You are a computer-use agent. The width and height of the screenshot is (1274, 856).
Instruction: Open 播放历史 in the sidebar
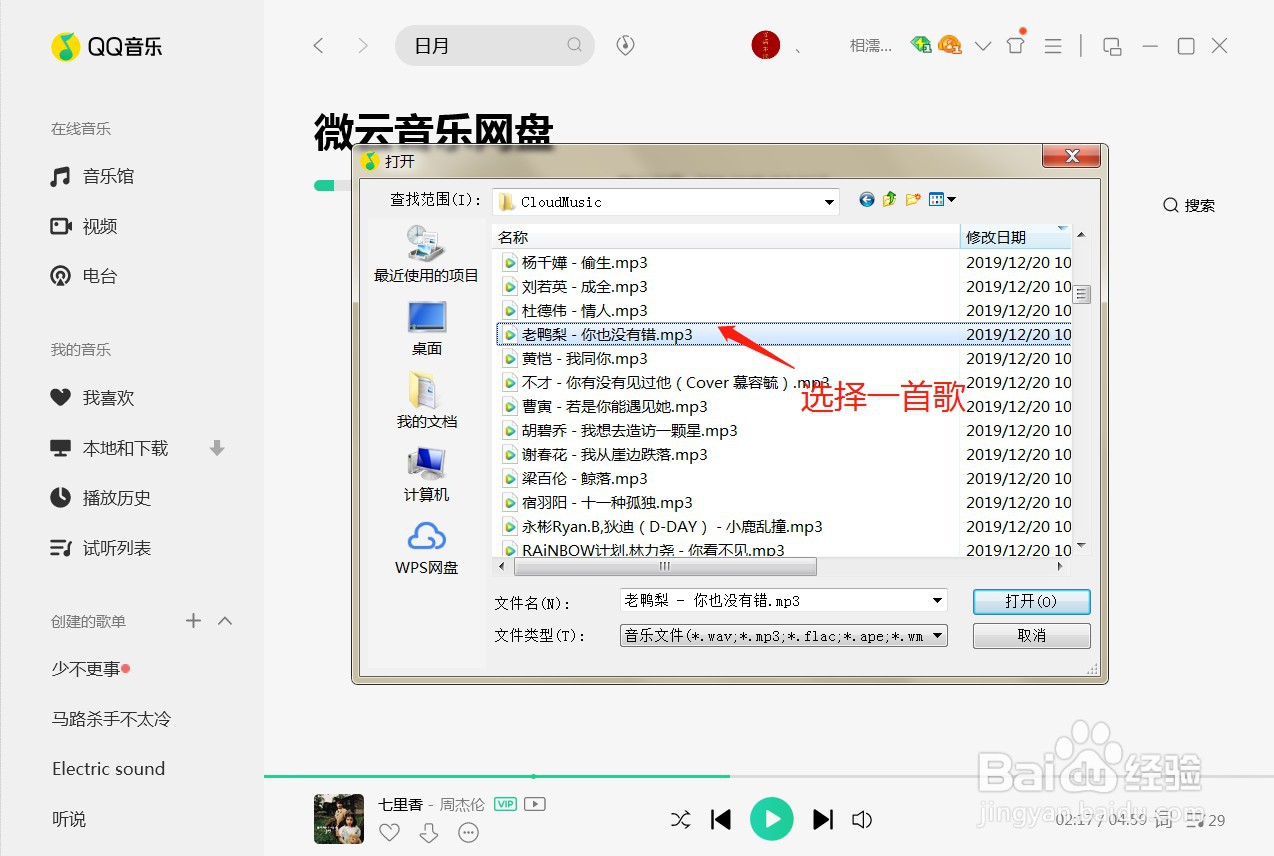[100, 498]
